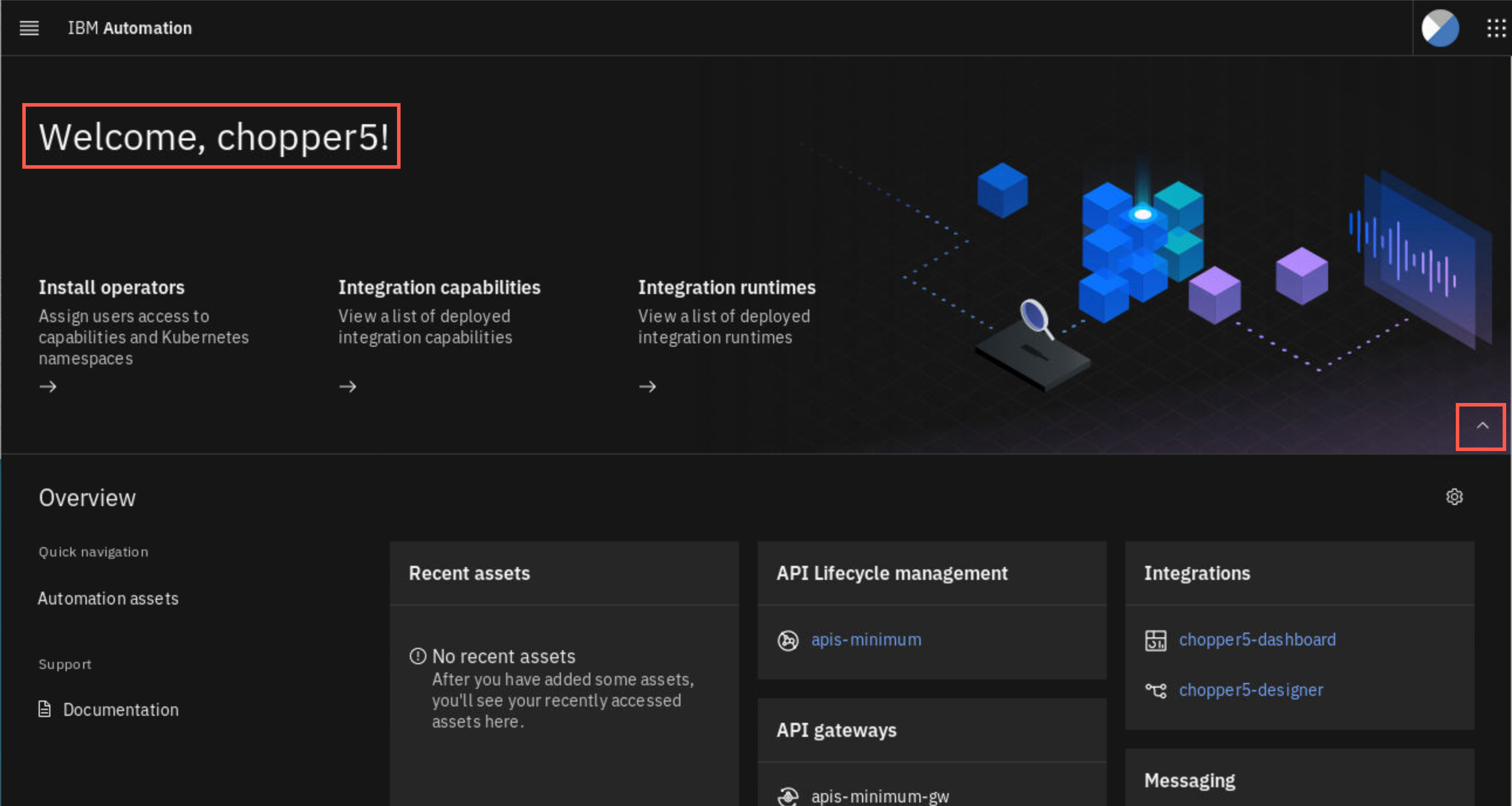This screenshot has height=806, width=1512.
Task: Click the arrow under Install operators
Action: [x=48, y=386]
